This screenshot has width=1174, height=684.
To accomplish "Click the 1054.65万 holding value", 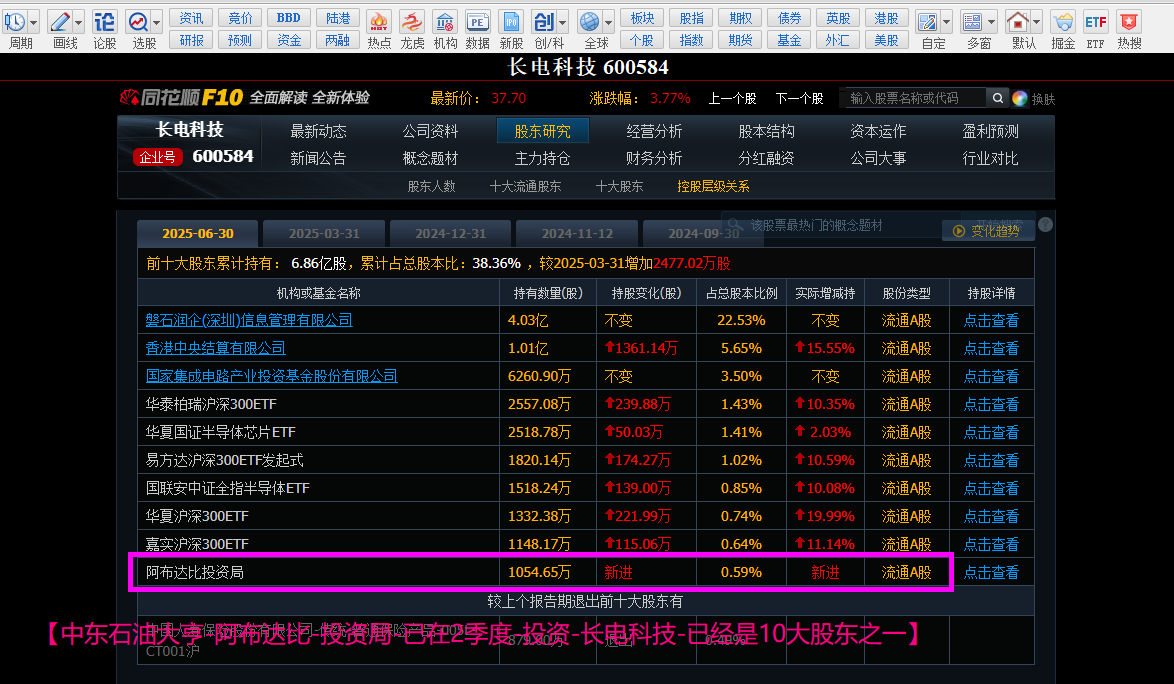I will (x=539, y=572).
